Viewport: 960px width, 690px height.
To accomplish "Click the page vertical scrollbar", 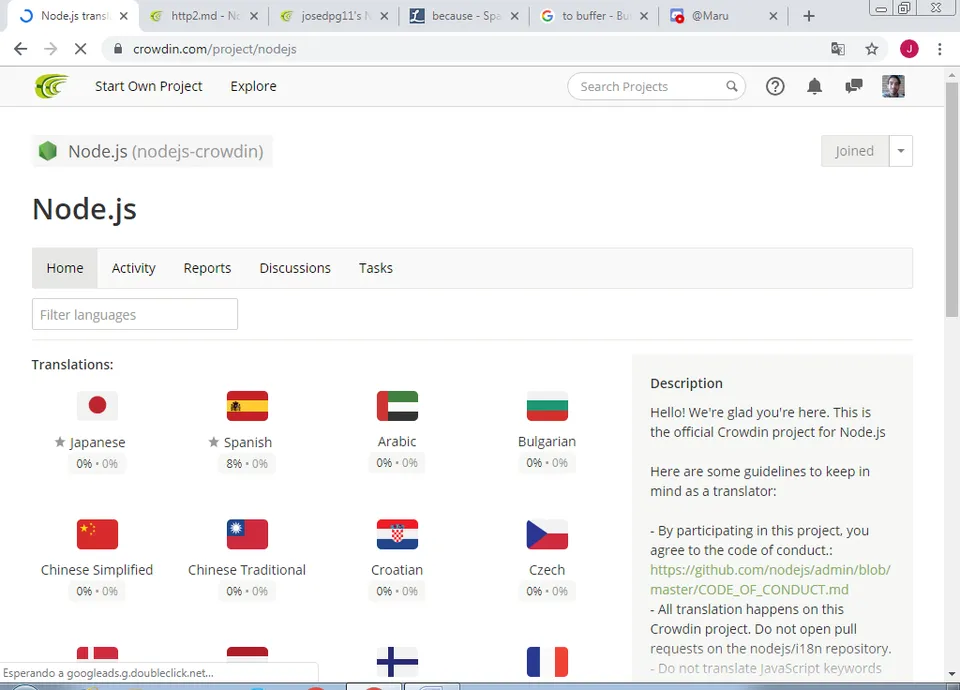I will click(951, 199).
